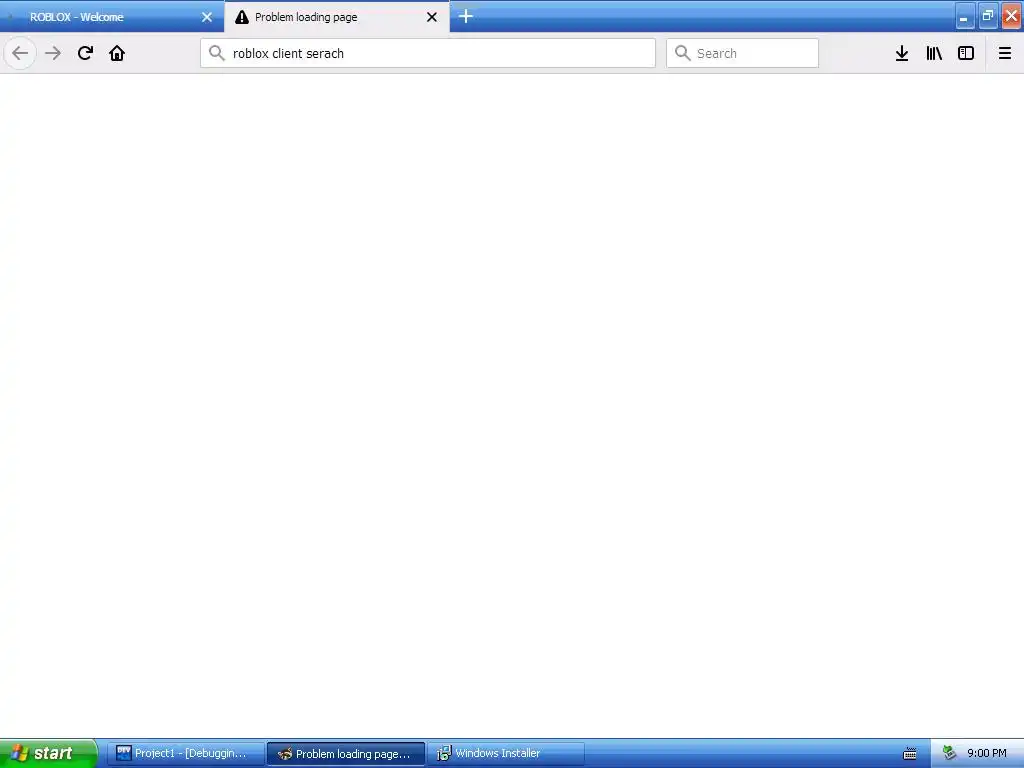Focus the Search input field
Viewport: 1024px width, 768px height.
(x=742, y=53)
